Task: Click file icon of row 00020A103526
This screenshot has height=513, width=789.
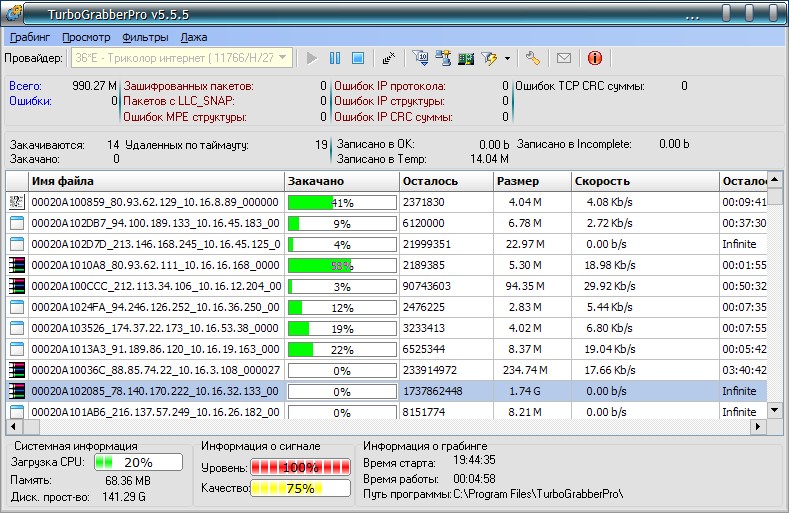Action: tap(17, 328)
